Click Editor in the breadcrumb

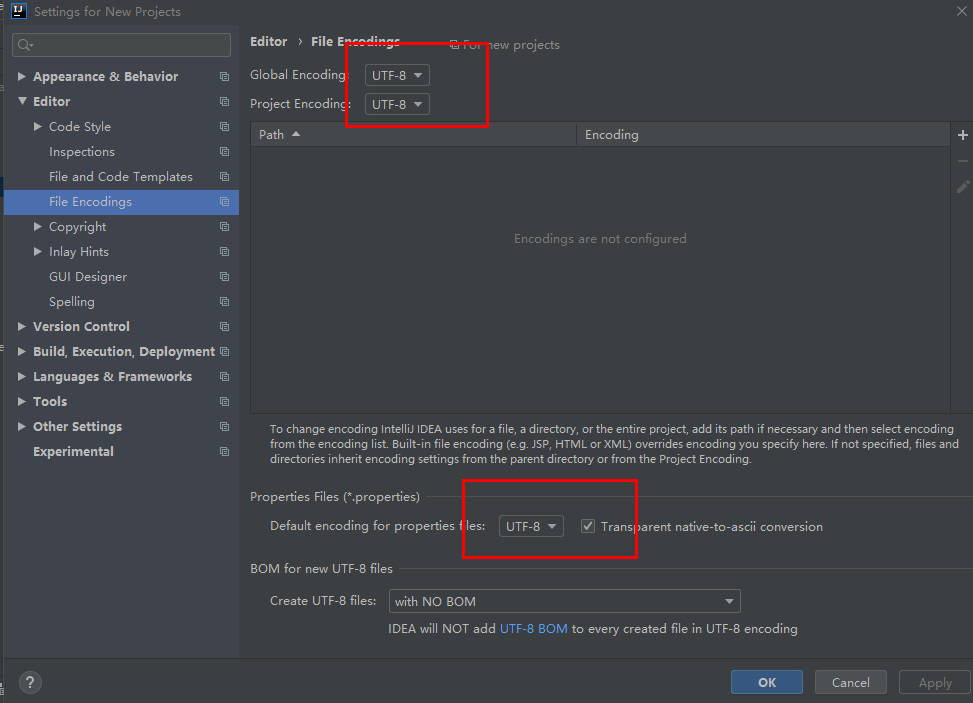[x=269, y=42]
